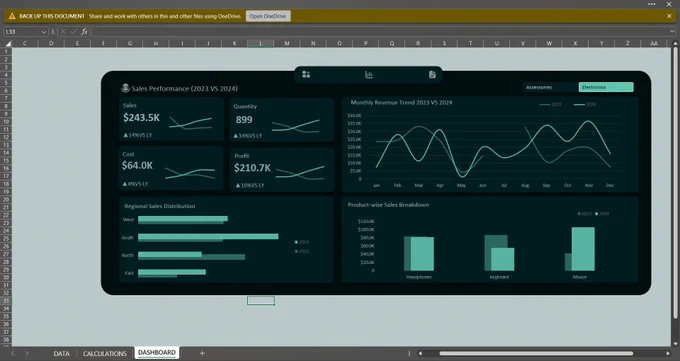Click the Product-wise Sales Breakdown title
Screen dimensions: 680x361
coord(388,204)
